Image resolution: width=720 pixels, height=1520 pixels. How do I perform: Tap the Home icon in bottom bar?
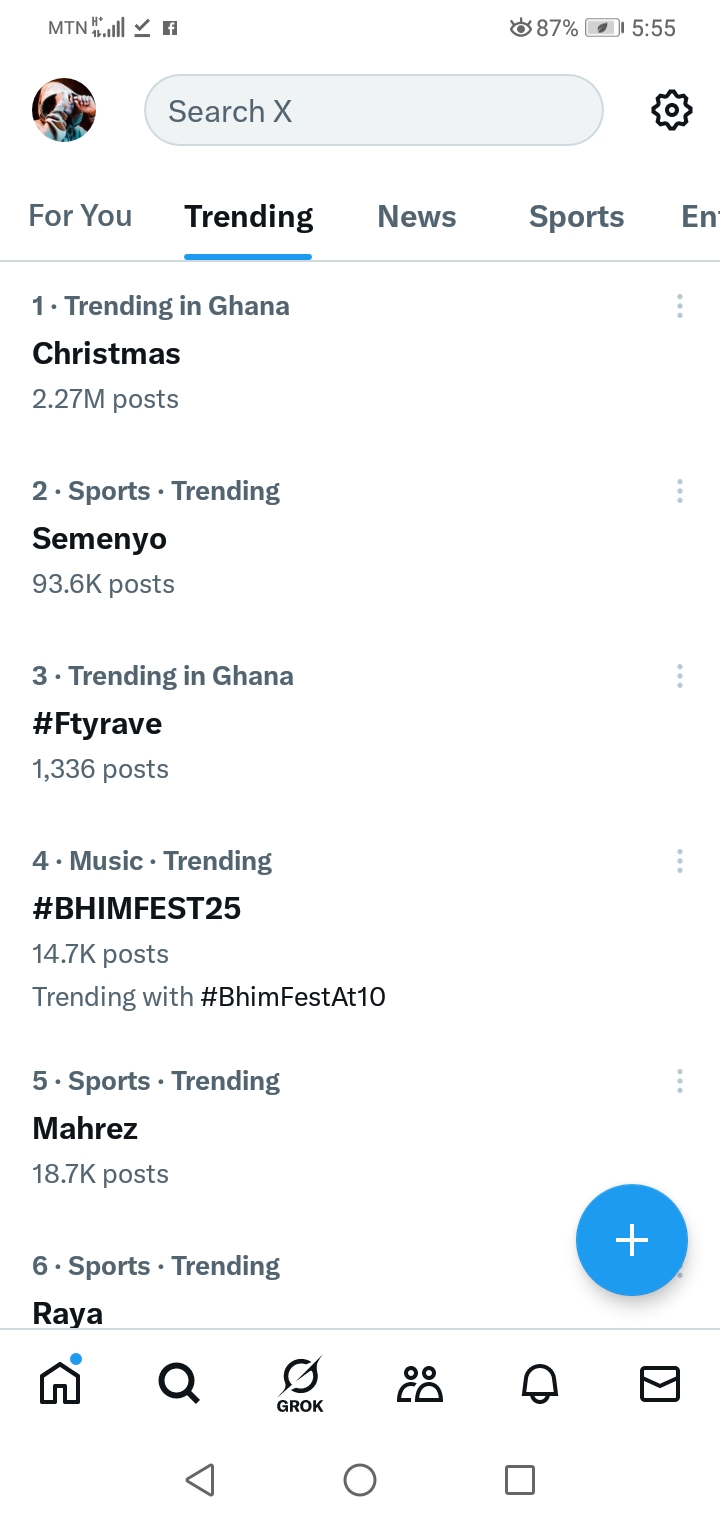pos(60,1383)
